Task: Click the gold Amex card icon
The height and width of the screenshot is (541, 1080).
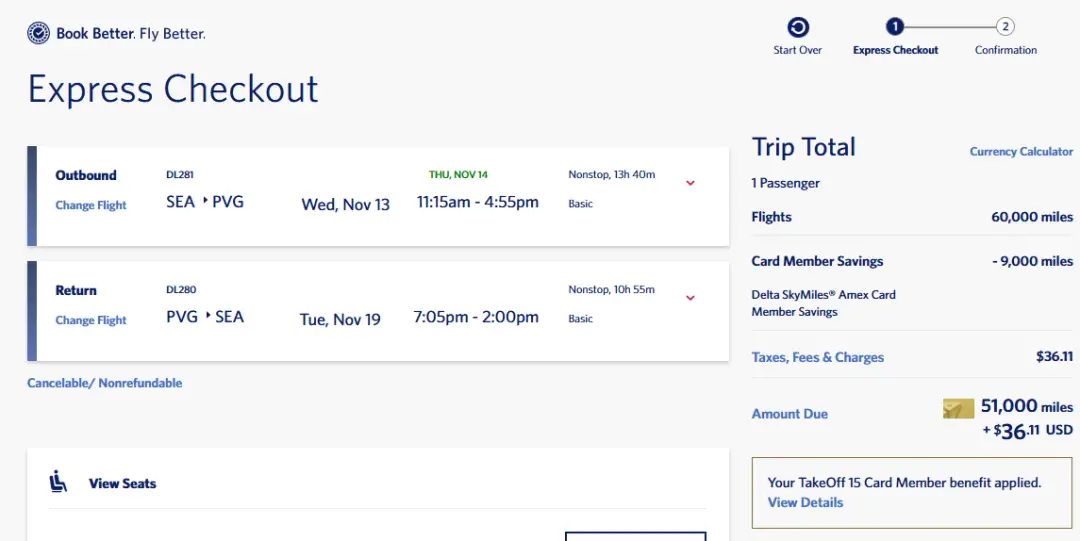Action: point(958,408)
